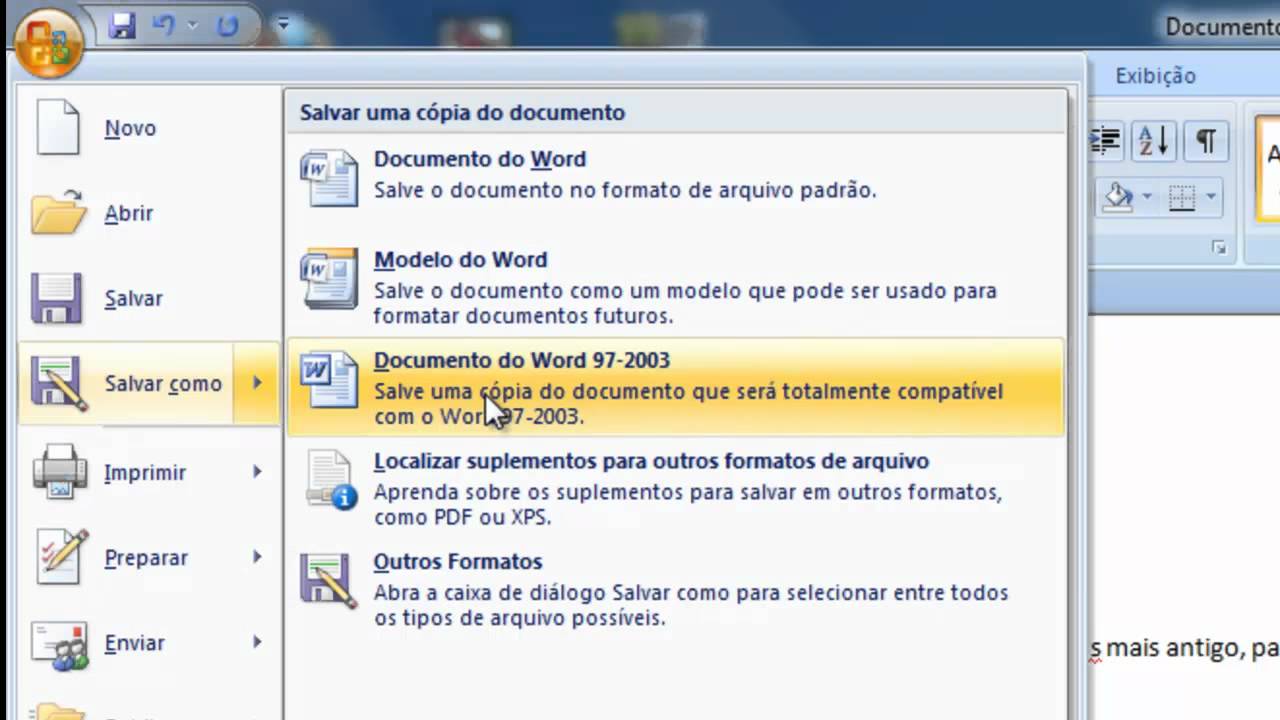Click the Undo arrow in Quick Access toolbar
1280x720 pixels.
pos(164,27)
